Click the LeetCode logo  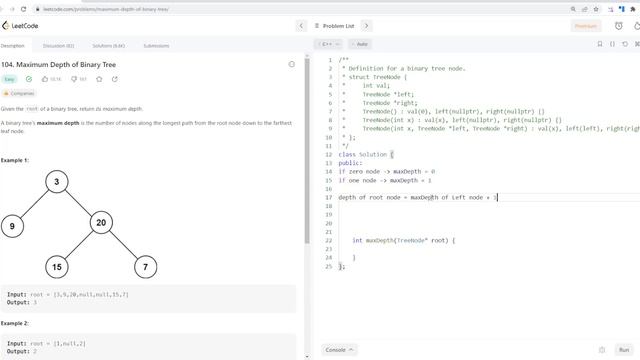pyautogui.click(x=20, y=26)
